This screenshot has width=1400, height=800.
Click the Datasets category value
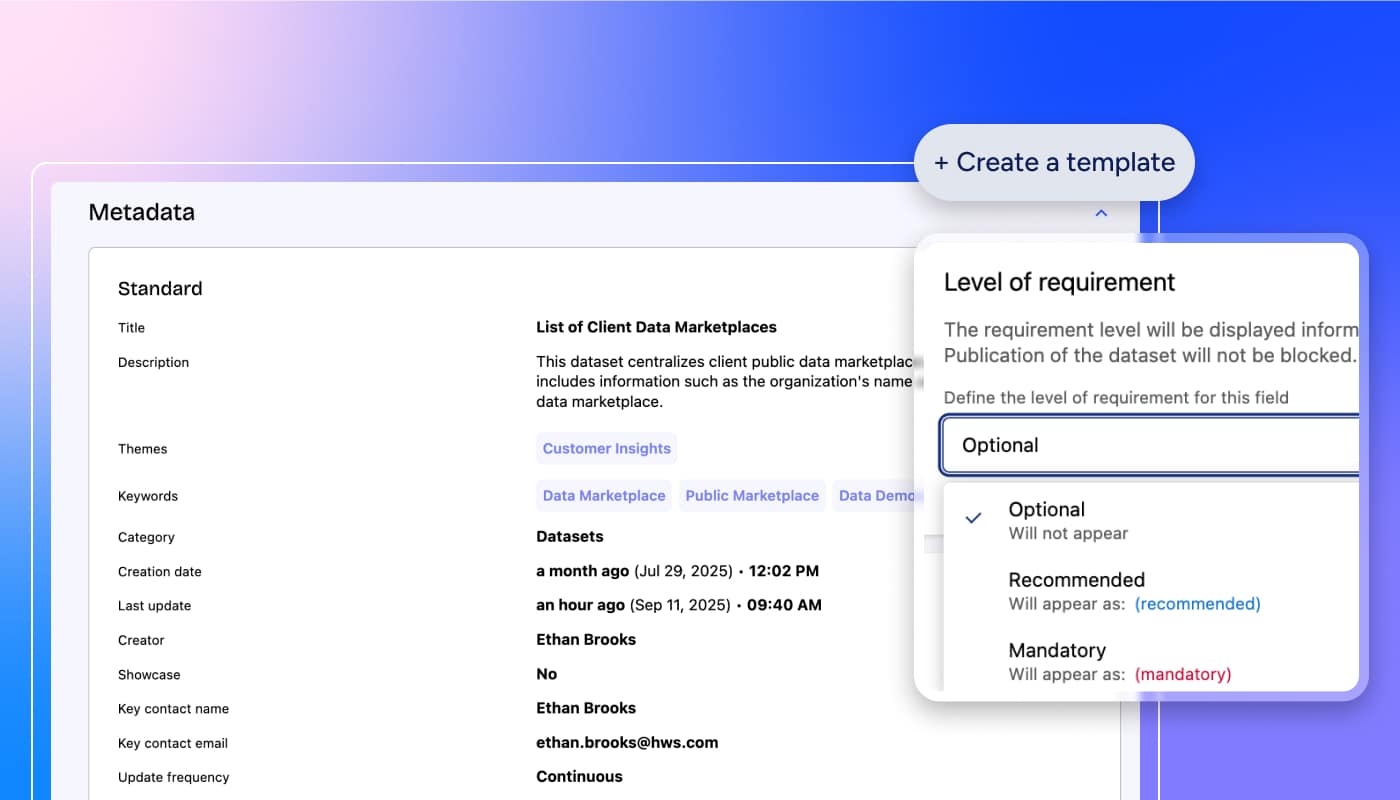tap(570, 537)
